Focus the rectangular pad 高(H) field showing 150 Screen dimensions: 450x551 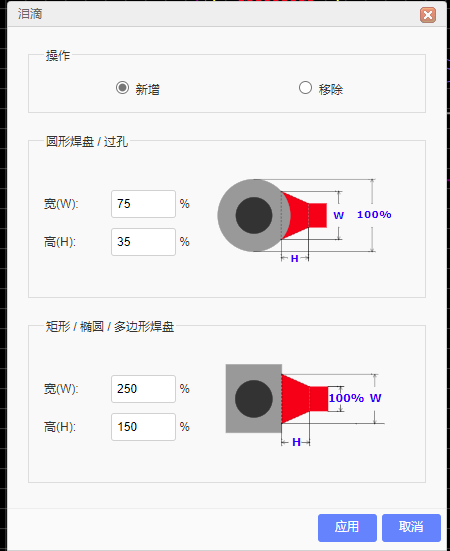(x=143, y=427)
